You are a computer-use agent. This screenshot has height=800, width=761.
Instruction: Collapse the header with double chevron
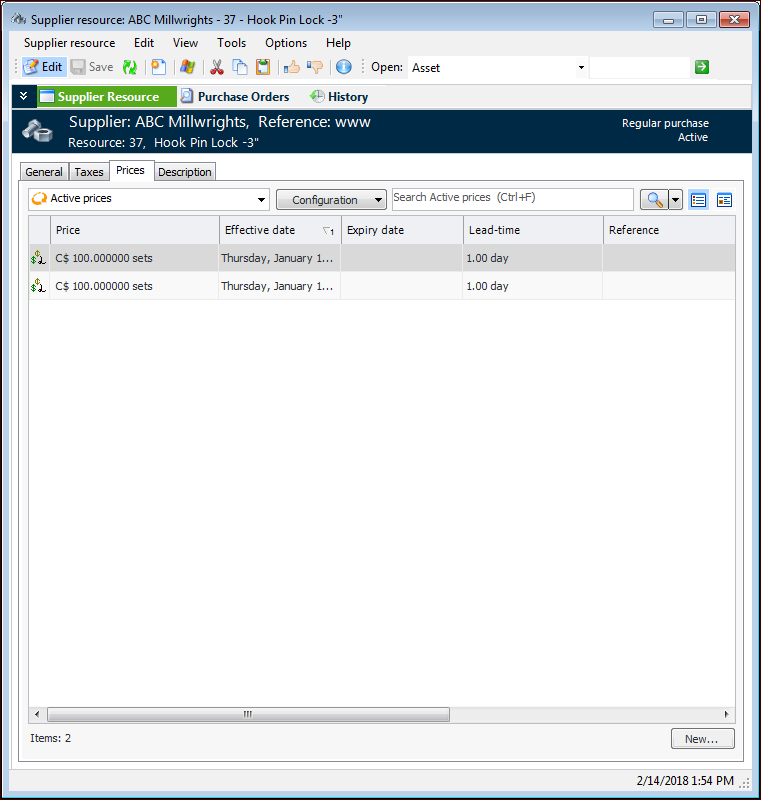pos(23,96)
